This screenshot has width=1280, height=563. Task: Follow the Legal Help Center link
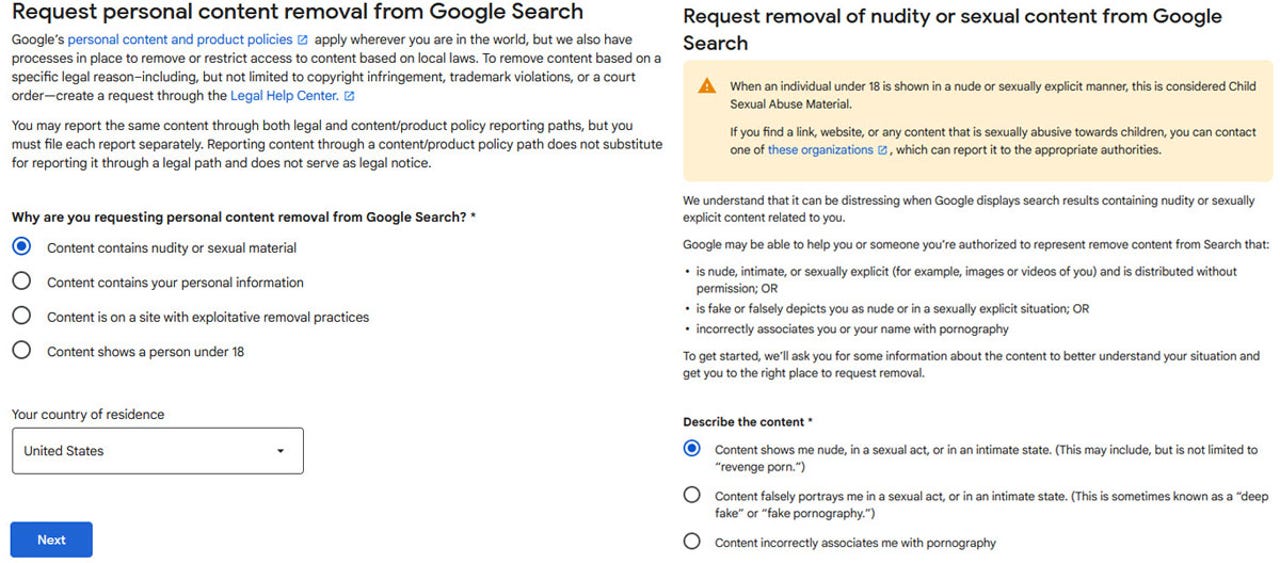click(x=284, y=96)
